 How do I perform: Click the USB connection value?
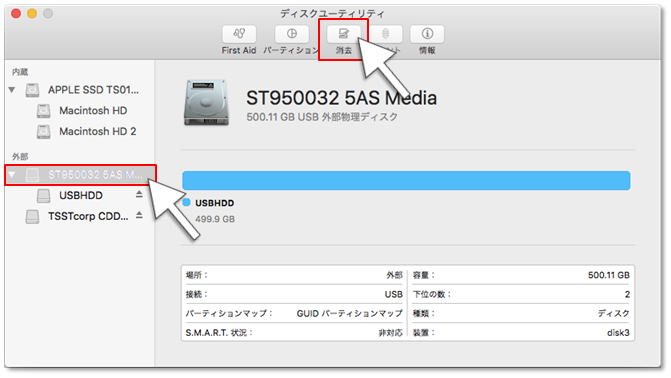tap(394, 295)
